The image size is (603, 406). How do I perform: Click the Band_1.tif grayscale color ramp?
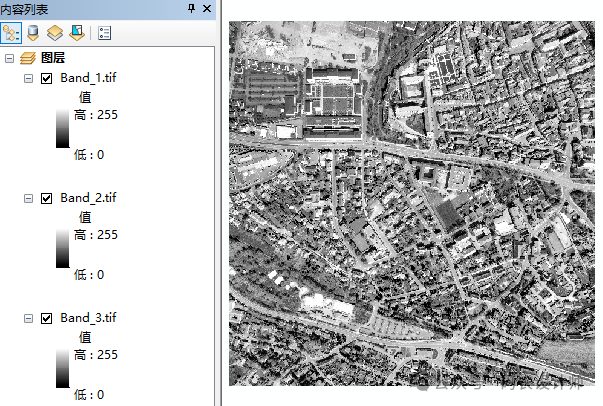pyautogui.click(x=62, y=128)
